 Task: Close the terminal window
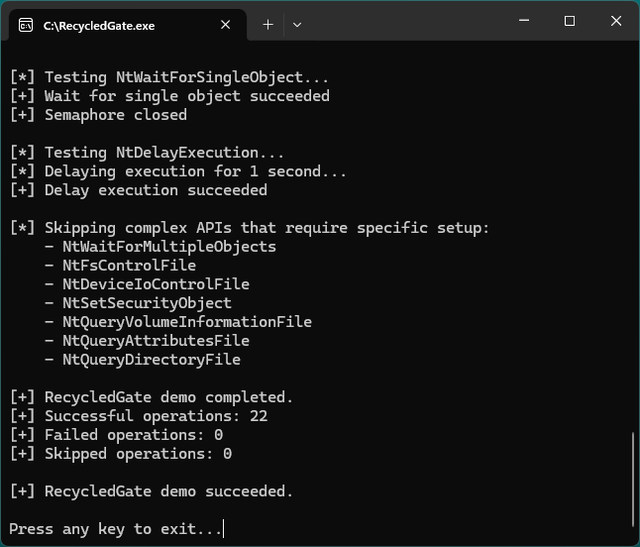point(615,21)
